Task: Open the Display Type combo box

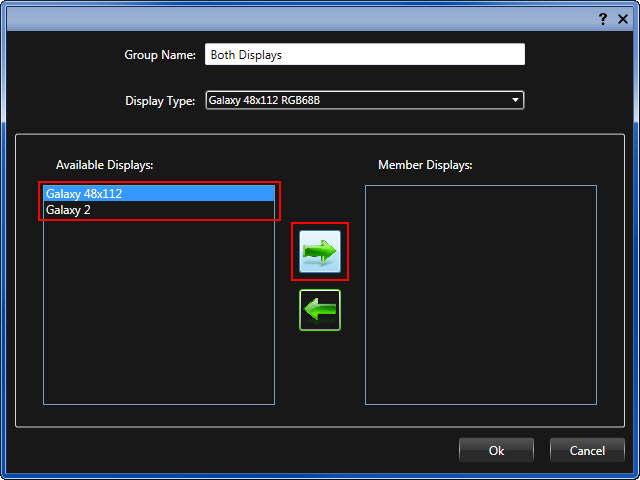Action: coord(364,100)
